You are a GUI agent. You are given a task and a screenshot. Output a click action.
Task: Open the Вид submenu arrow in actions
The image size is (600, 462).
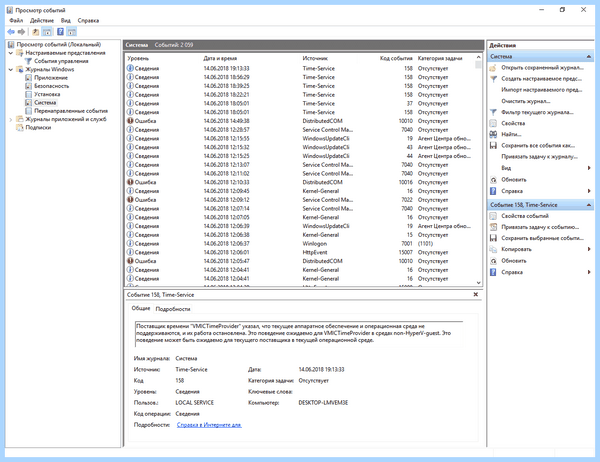coord(589,168)
